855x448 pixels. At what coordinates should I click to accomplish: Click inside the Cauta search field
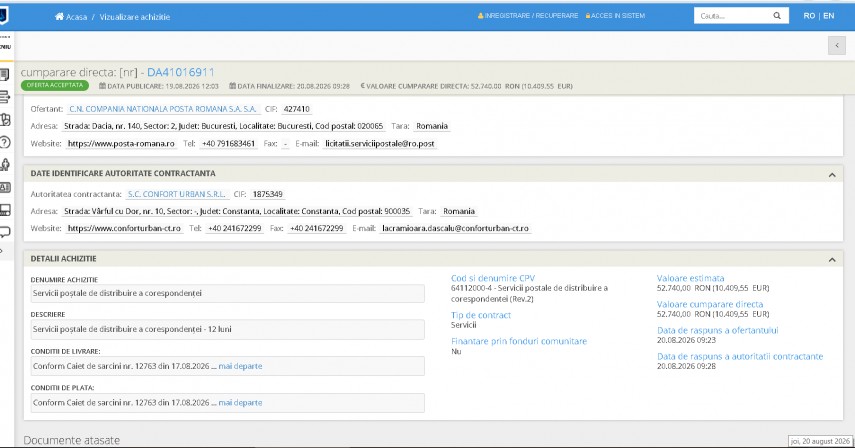click(731, 16)
